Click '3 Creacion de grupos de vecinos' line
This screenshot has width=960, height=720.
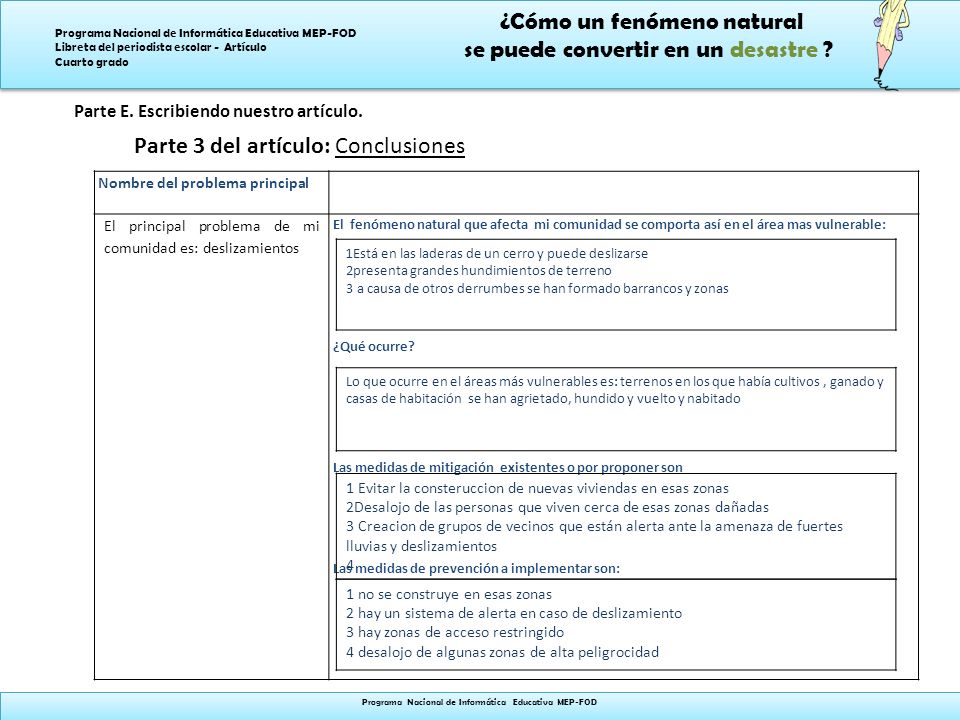[x=594, y=527]
